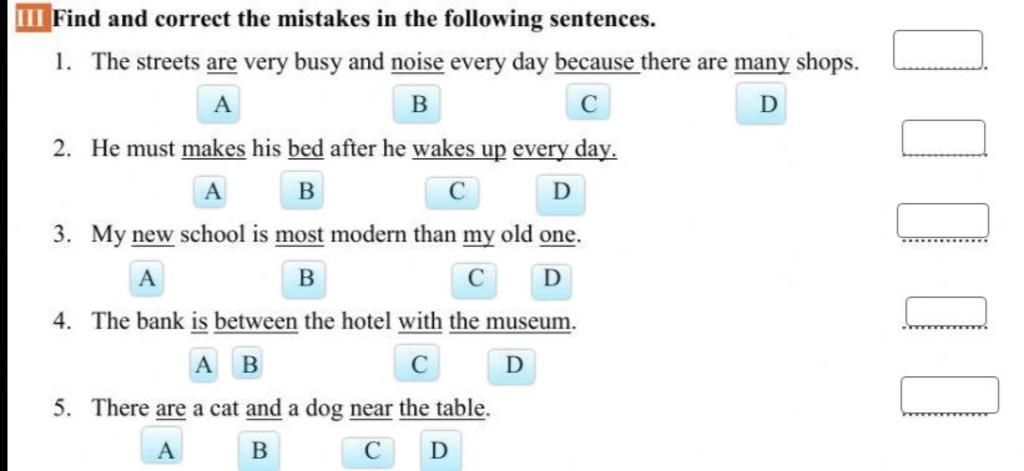Screen dimensions: 1024x471
Task: Choose option C under 'near' in sentence 5
Action: [x=372, y=451]
